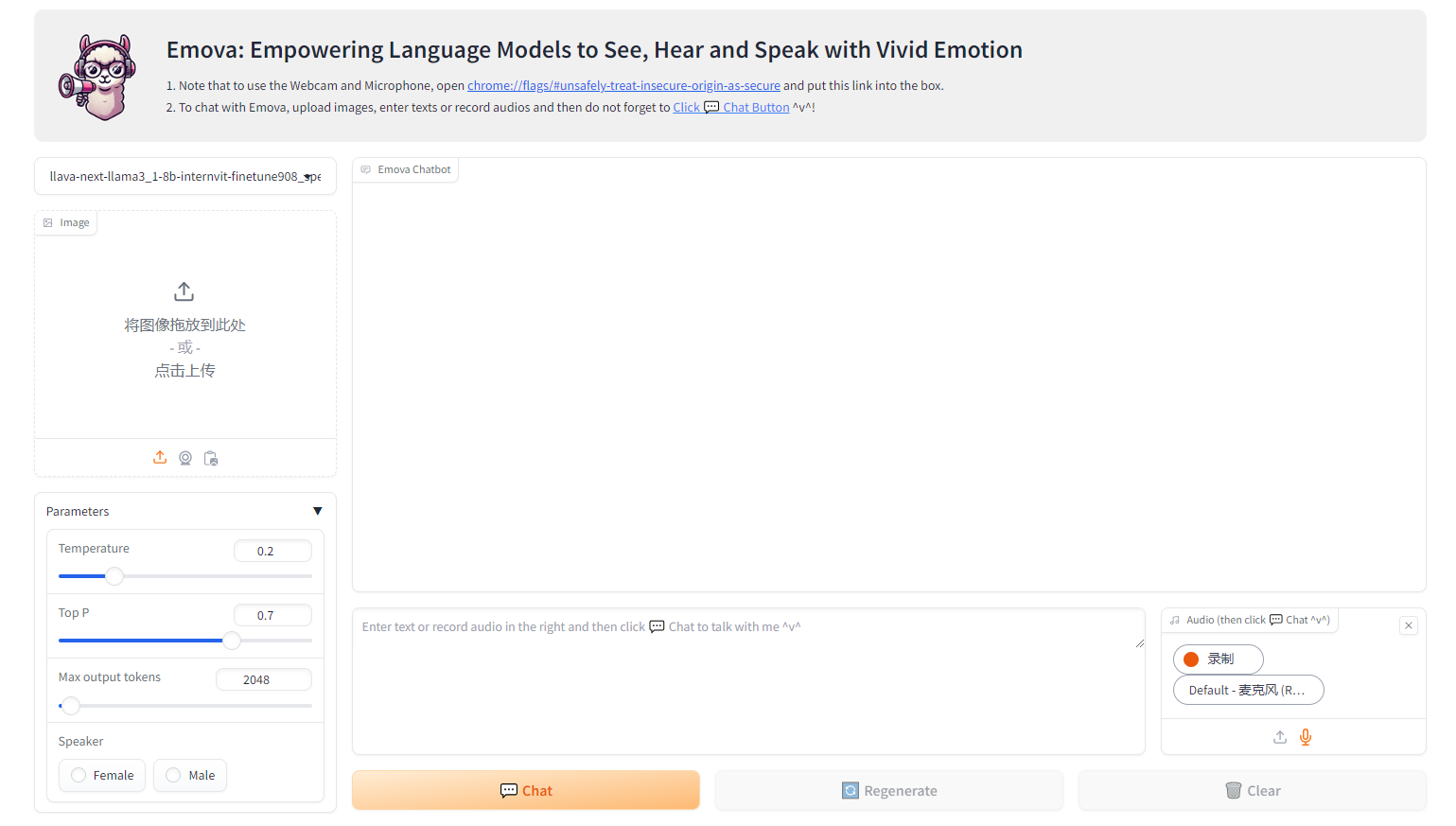Open the model selection dropdown
Image resolution: width=1456 pixels, height=826 pixels.
tap(184, 176)
